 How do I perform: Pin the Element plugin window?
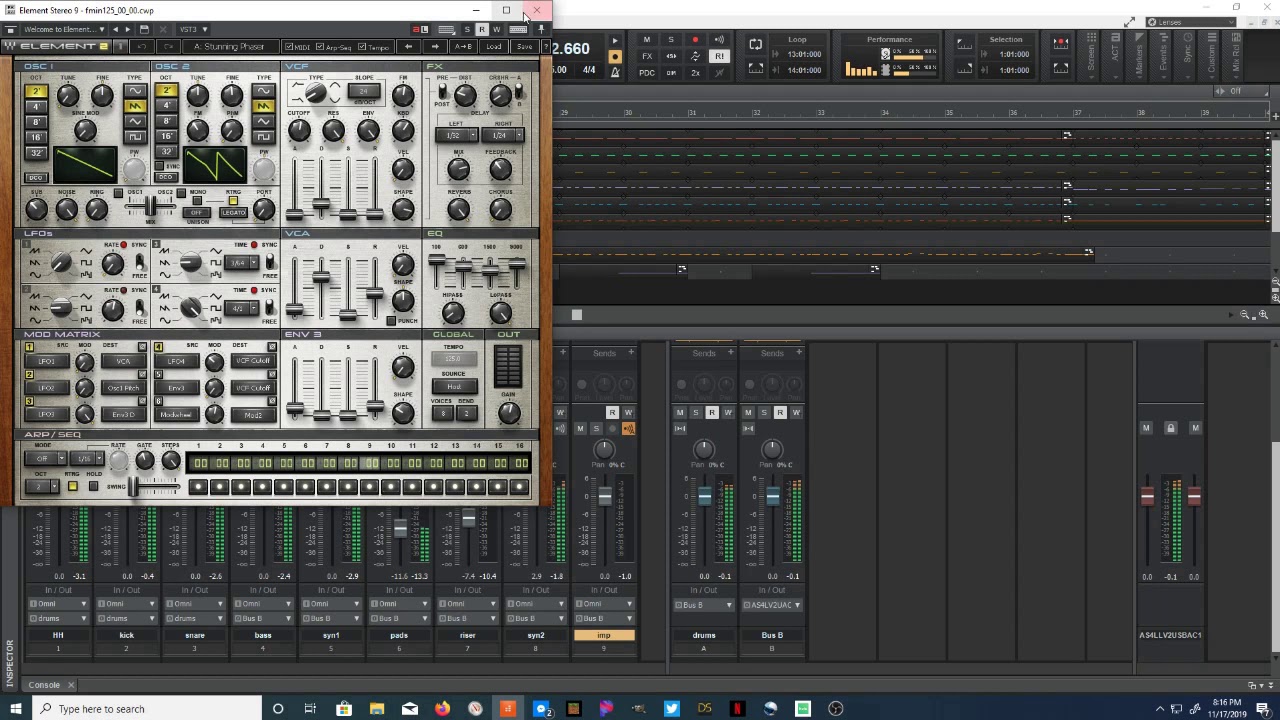point(541,29)
